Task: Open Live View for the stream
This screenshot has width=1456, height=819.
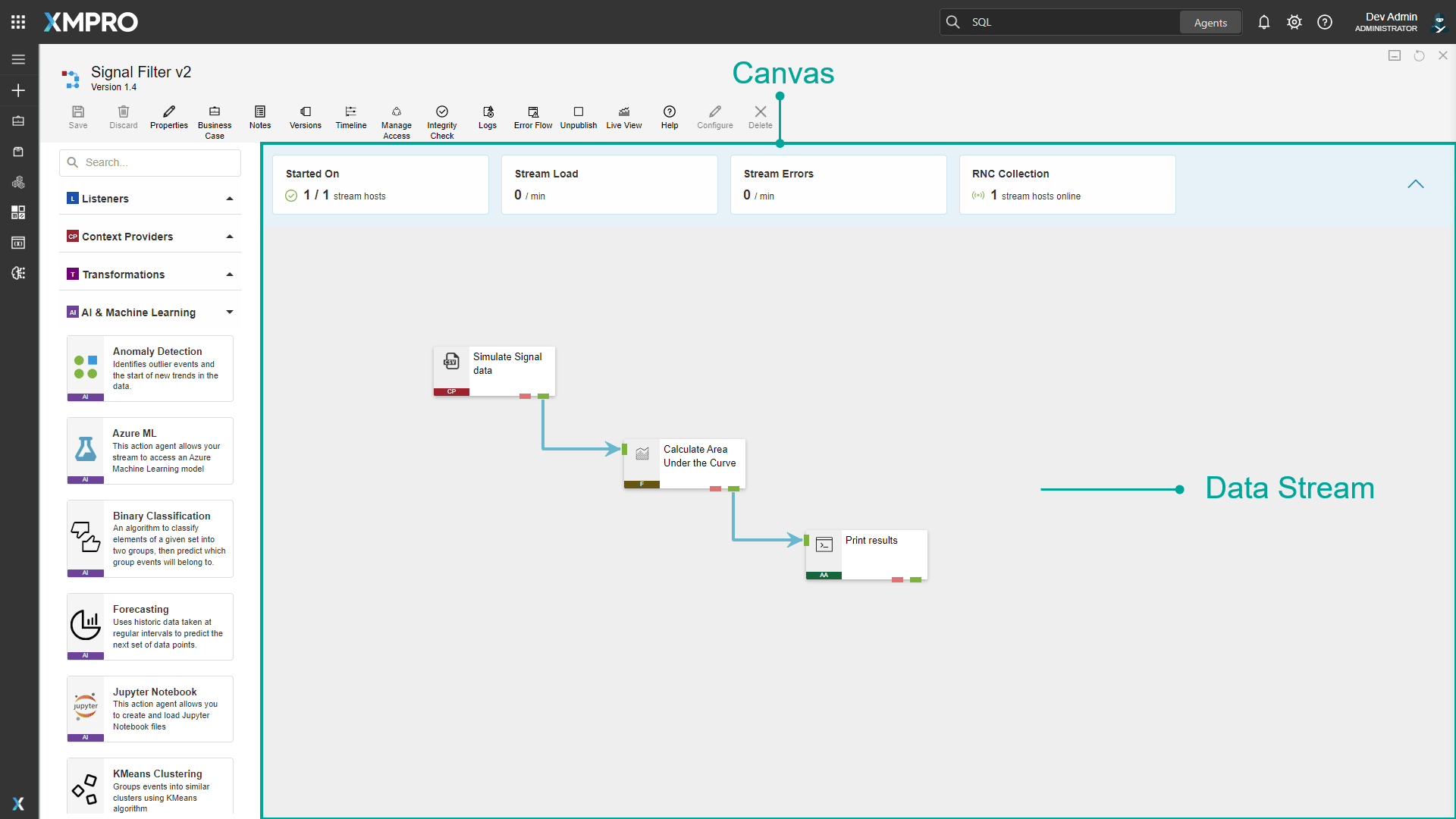Action: (x=623, y=118)
